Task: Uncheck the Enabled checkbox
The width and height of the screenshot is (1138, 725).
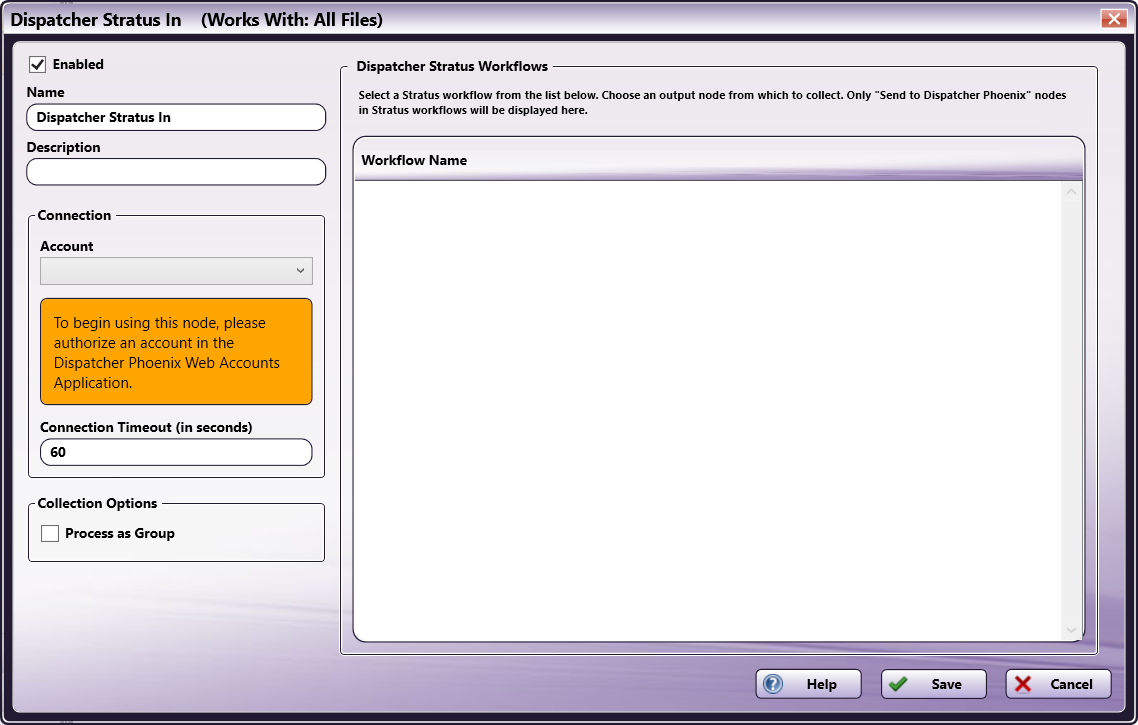Action: click(x=38, y=65)
